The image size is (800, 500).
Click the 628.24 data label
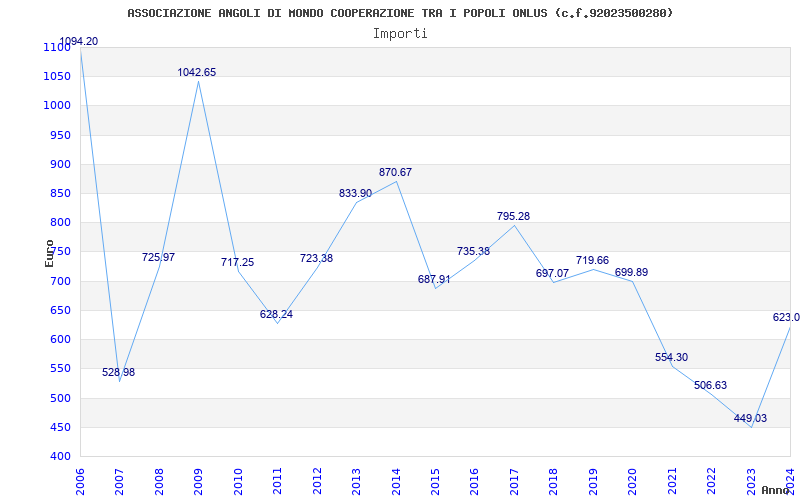click(x=276, y=314)
